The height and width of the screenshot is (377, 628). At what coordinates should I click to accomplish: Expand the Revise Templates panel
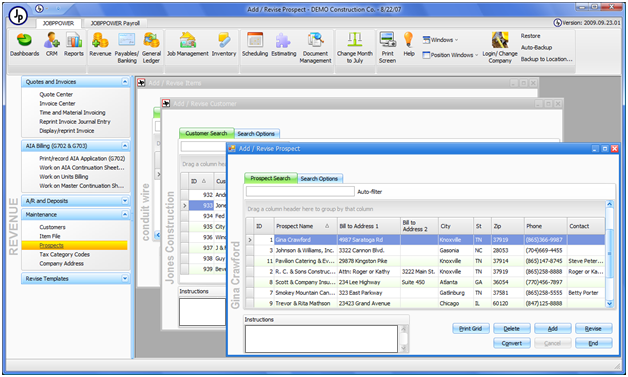pos(125,278)
